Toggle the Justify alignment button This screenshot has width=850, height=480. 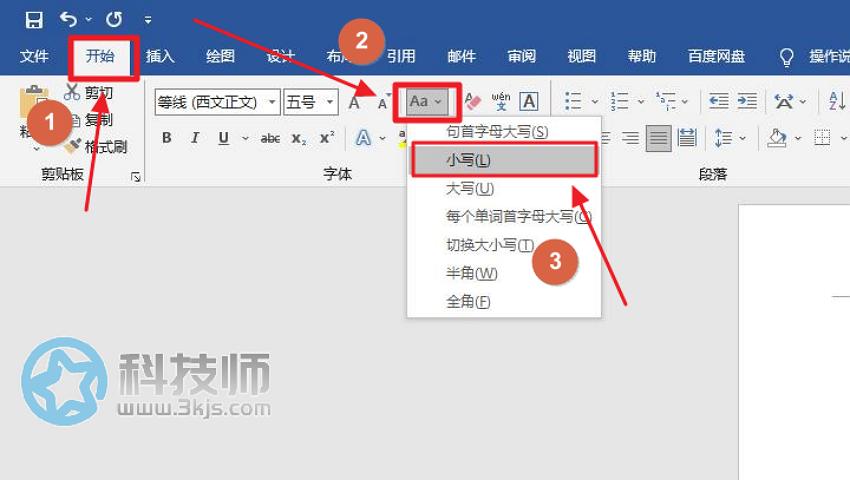658,139
